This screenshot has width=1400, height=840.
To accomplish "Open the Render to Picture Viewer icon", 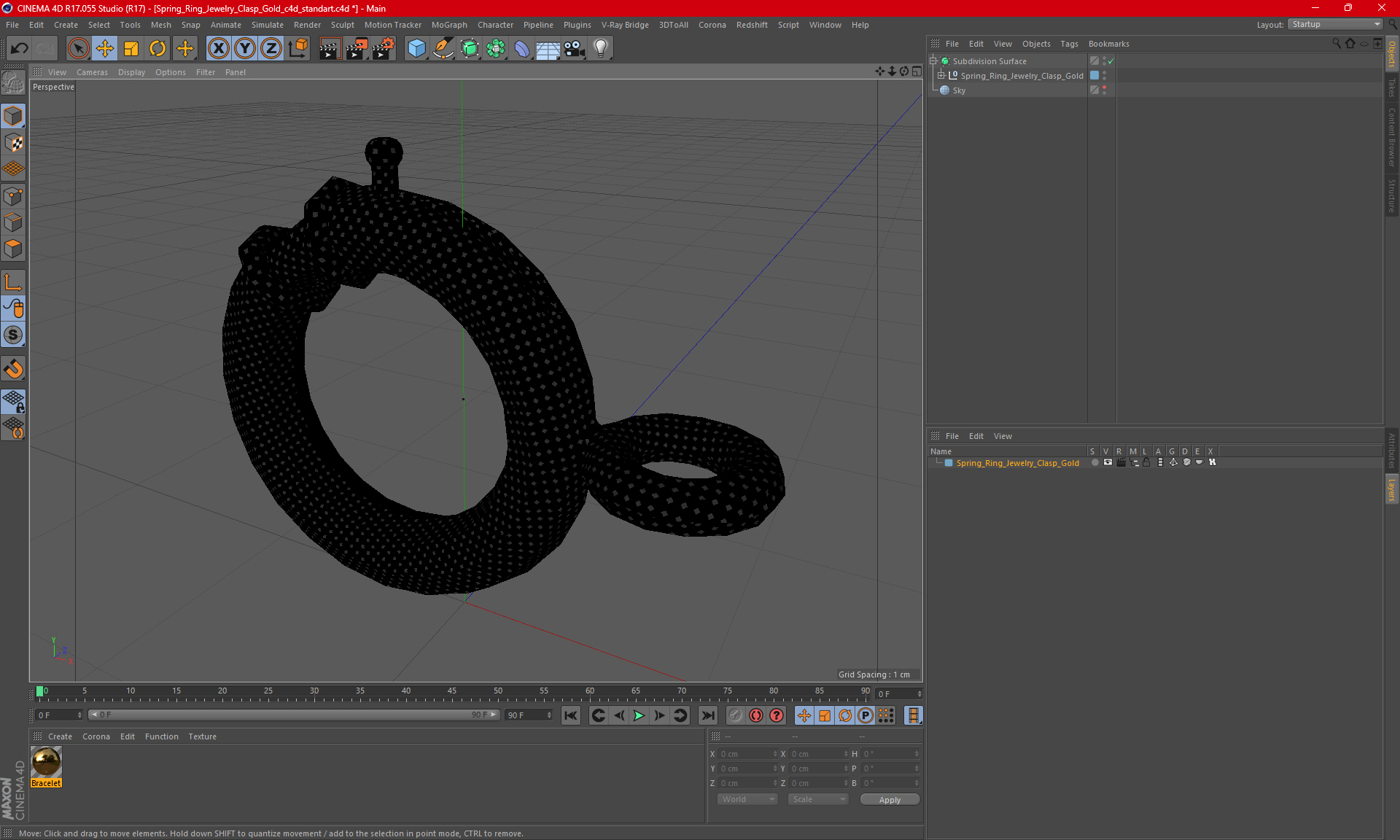I will point(357,49).
